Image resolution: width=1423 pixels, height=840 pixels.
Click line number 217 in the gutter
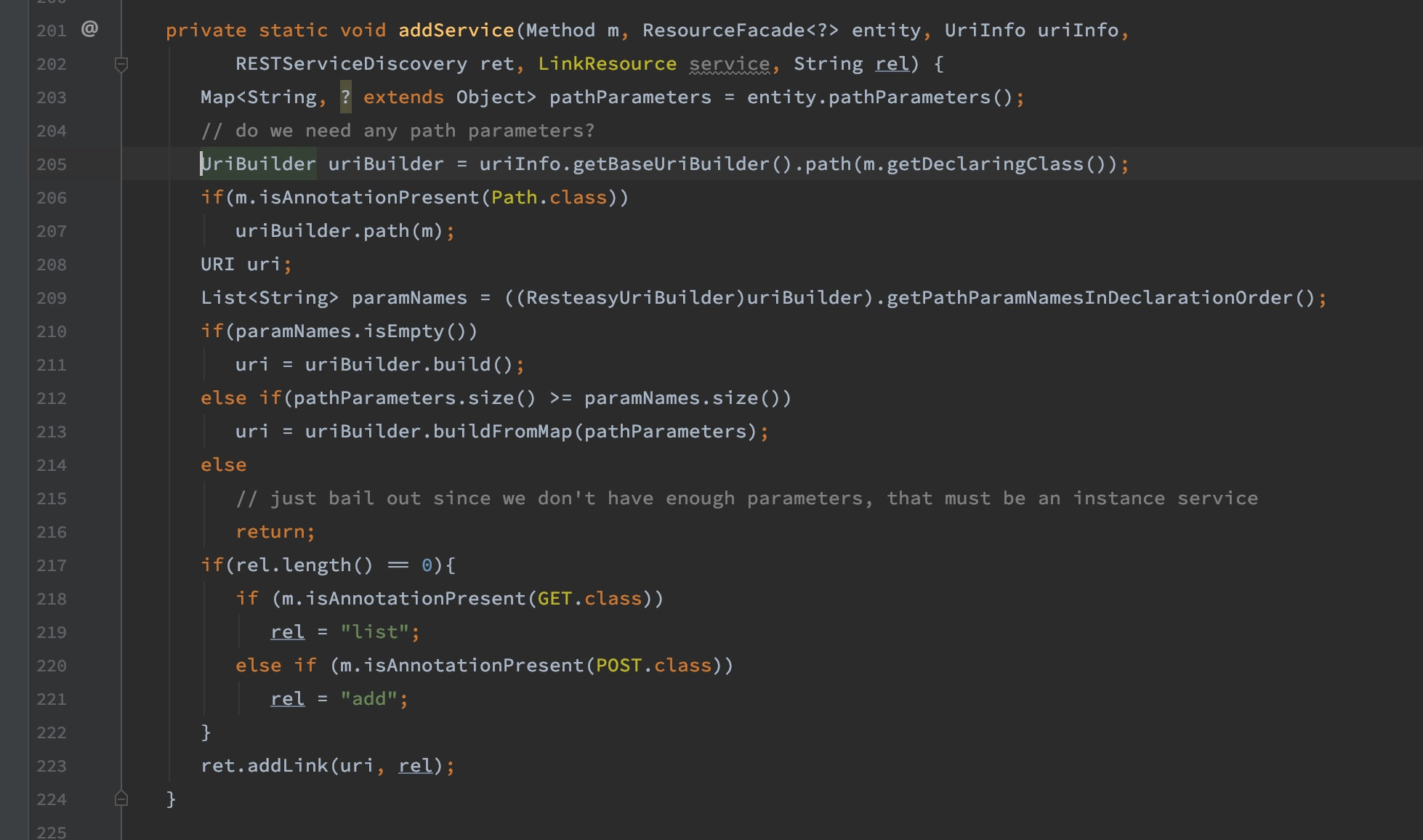point(52,566)
